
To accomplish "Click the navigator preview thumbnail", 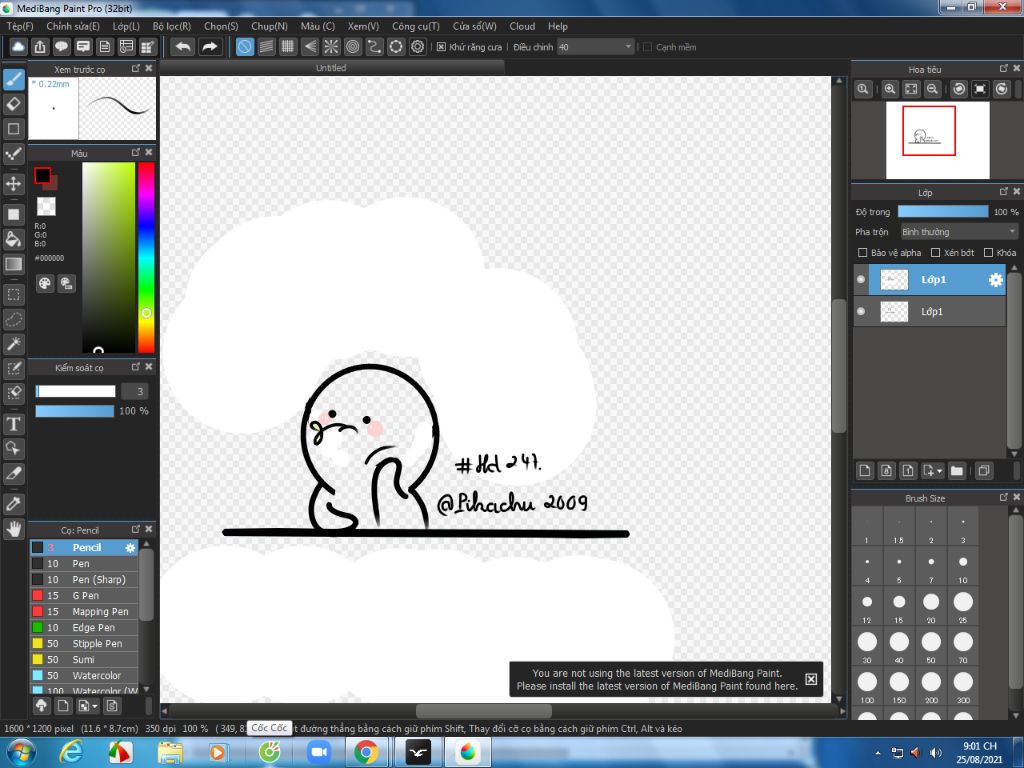I will 938,140.
